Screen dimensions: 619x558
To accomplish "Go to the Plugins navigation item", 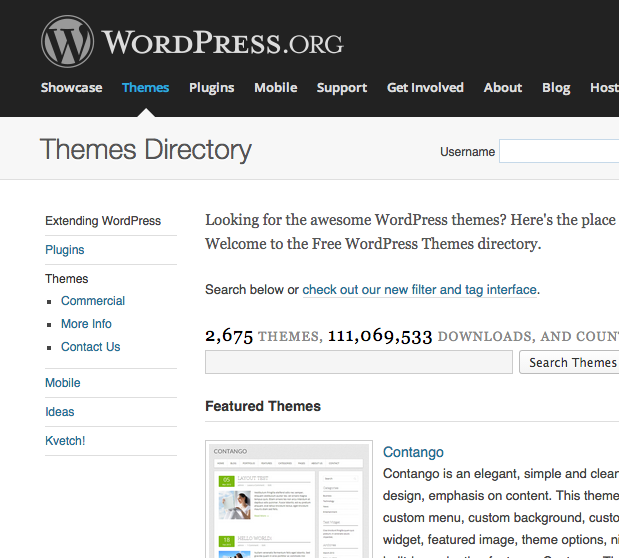I will point(212,88).
